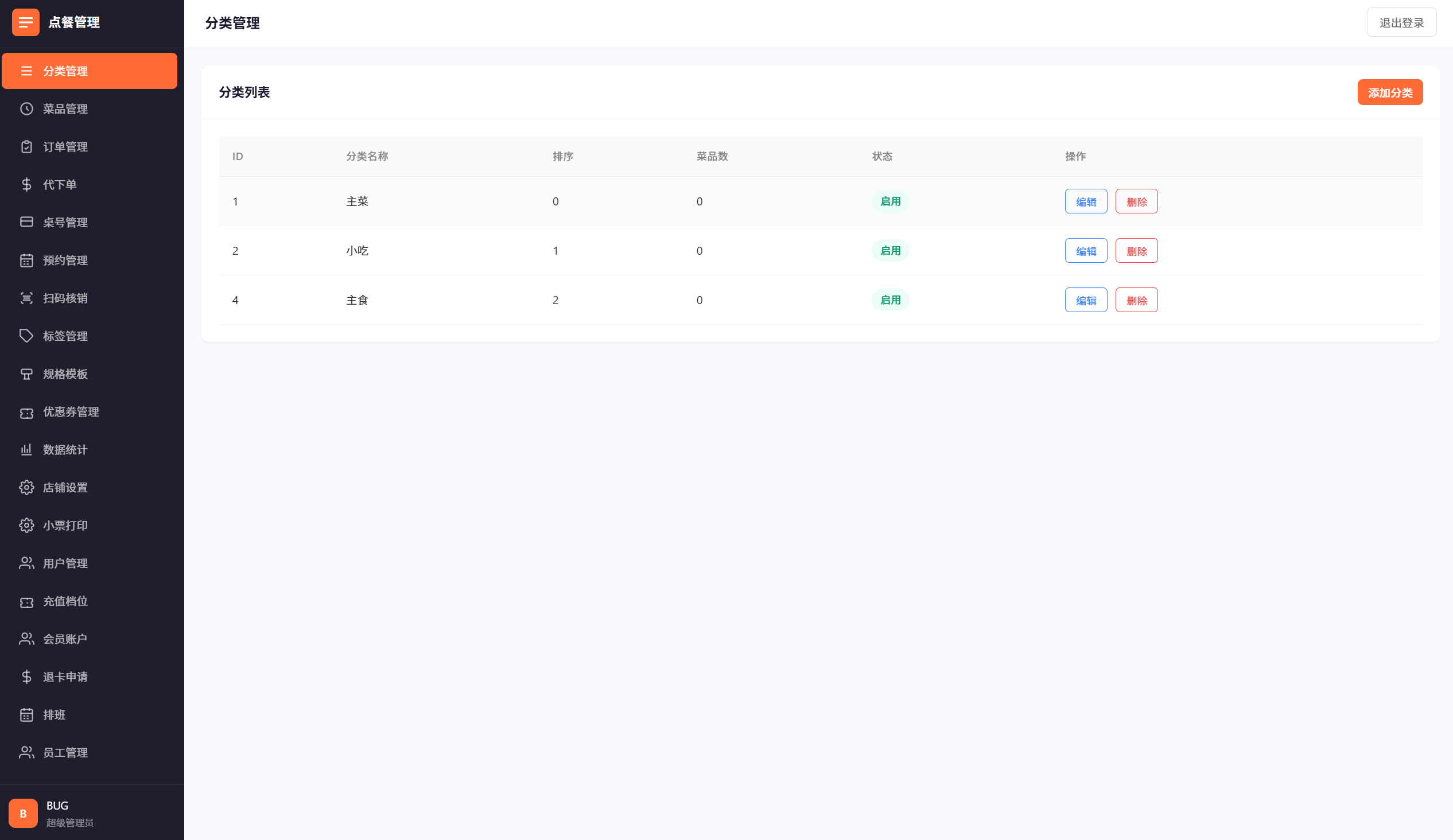Edit the 主菜 category
Viewport: 1453px width, 840px height.
point(1086,202)
